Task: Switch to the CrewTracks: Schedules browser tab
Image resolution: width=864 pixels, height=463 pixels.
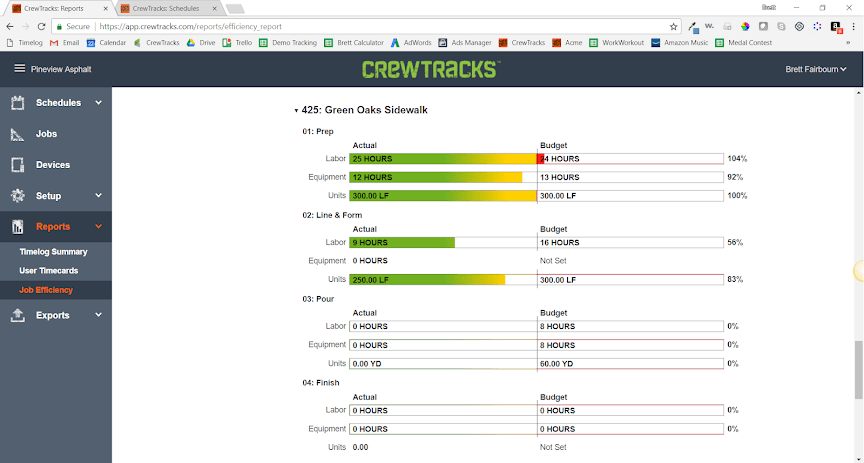Action: pyautogui.click(x=164, y=8)
